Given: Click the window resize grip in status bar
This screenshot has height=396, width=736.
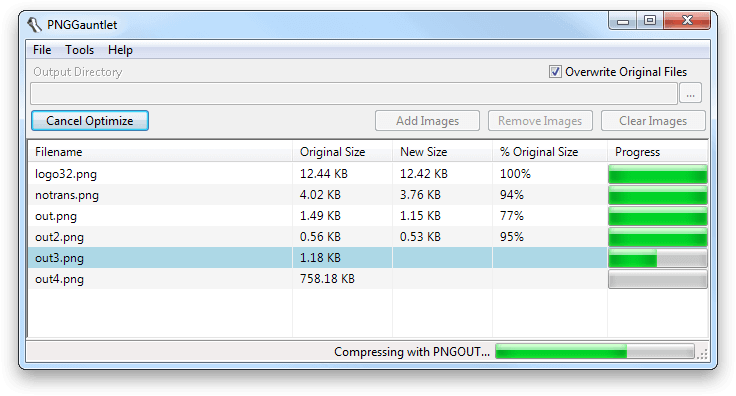Looking at the screenshot, I should 702,354.
